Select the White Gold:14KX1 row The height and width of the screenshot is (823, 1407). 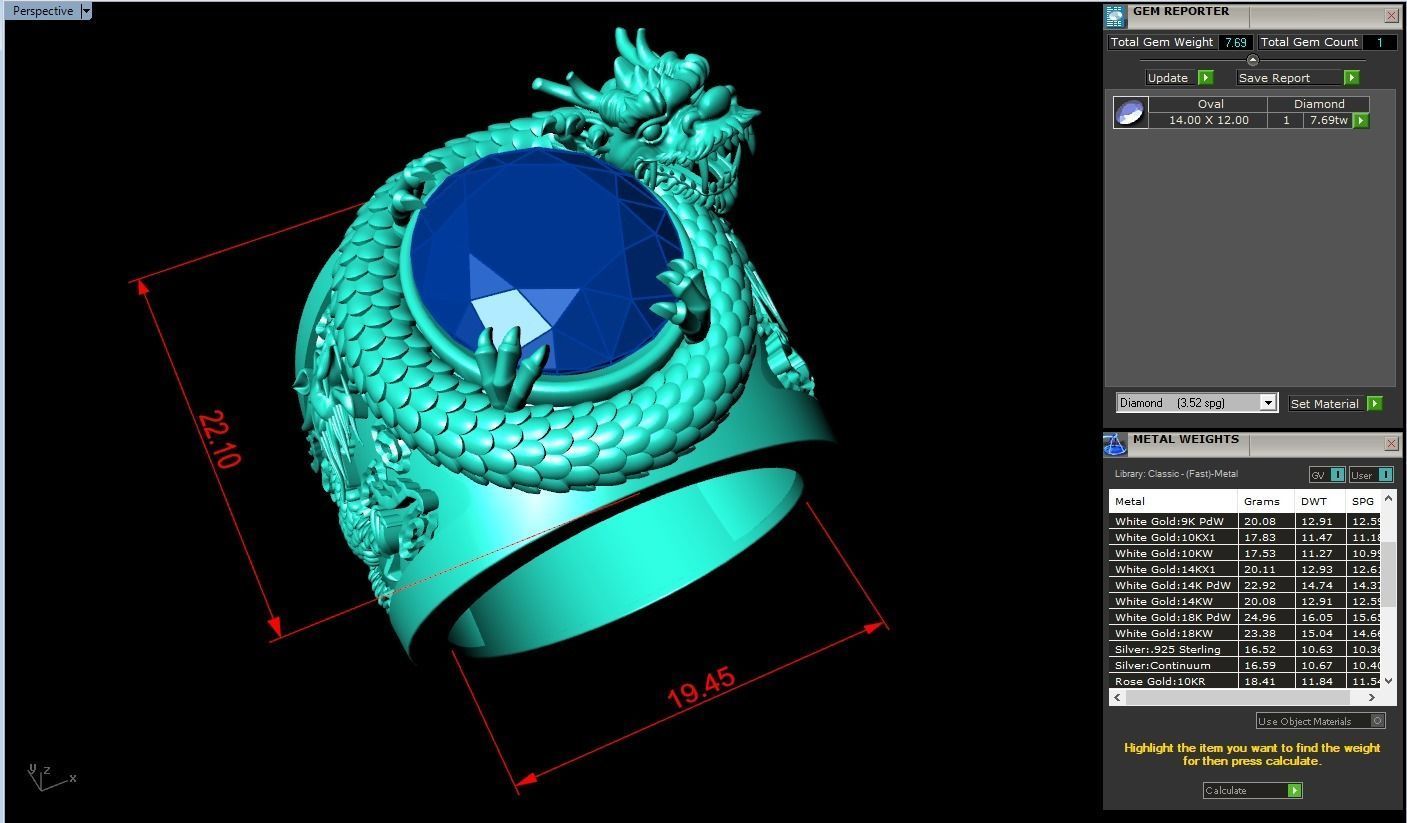[1244, 569]
